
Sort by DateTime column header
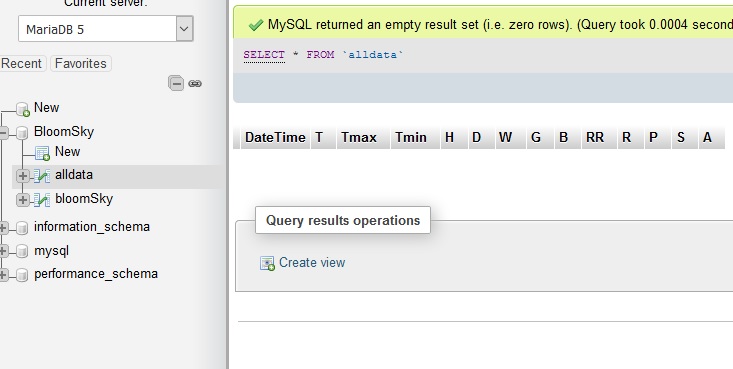[x=275, y=137]
